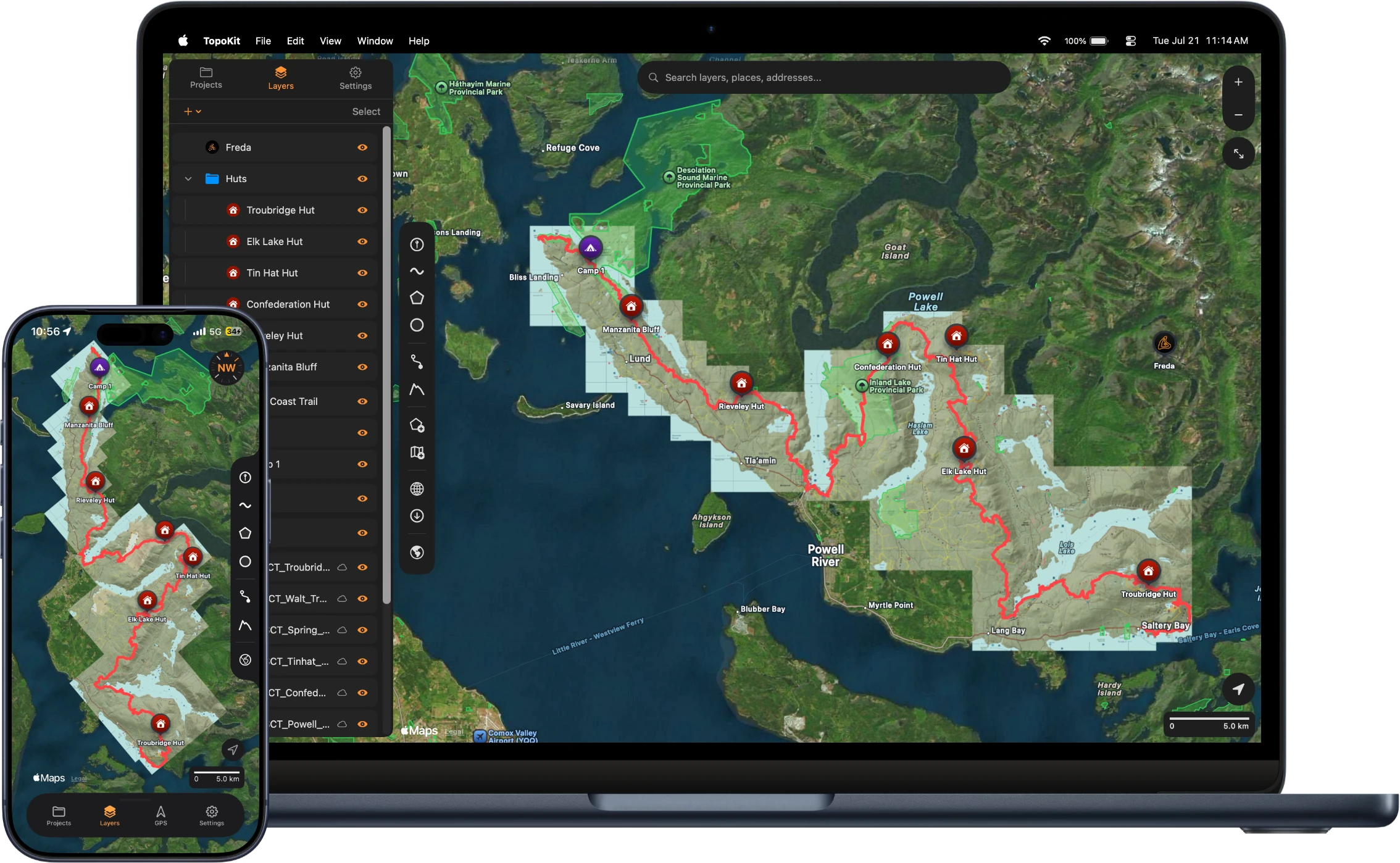The image size is (1400, 863).
Task: Click the Legal link on the iPhone map
Action: [x=79, y=778]
